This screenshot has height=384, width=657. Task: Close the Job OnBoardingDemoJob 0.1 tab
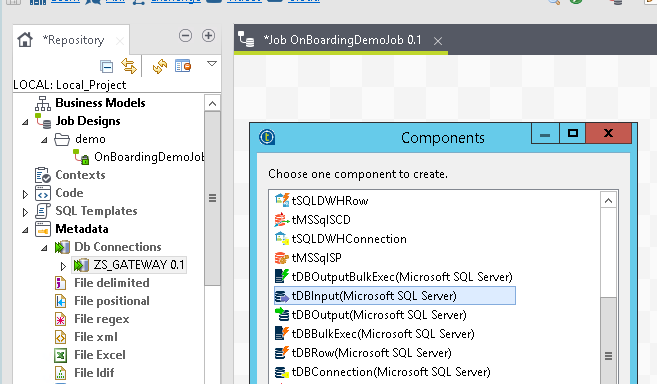(x=438, y=41)
